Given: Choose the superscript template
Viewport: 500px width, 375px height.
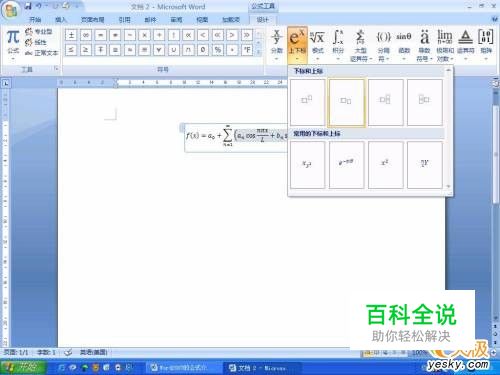Looking at the screenshot, I should pyautogui.click(x=307, y=102).
